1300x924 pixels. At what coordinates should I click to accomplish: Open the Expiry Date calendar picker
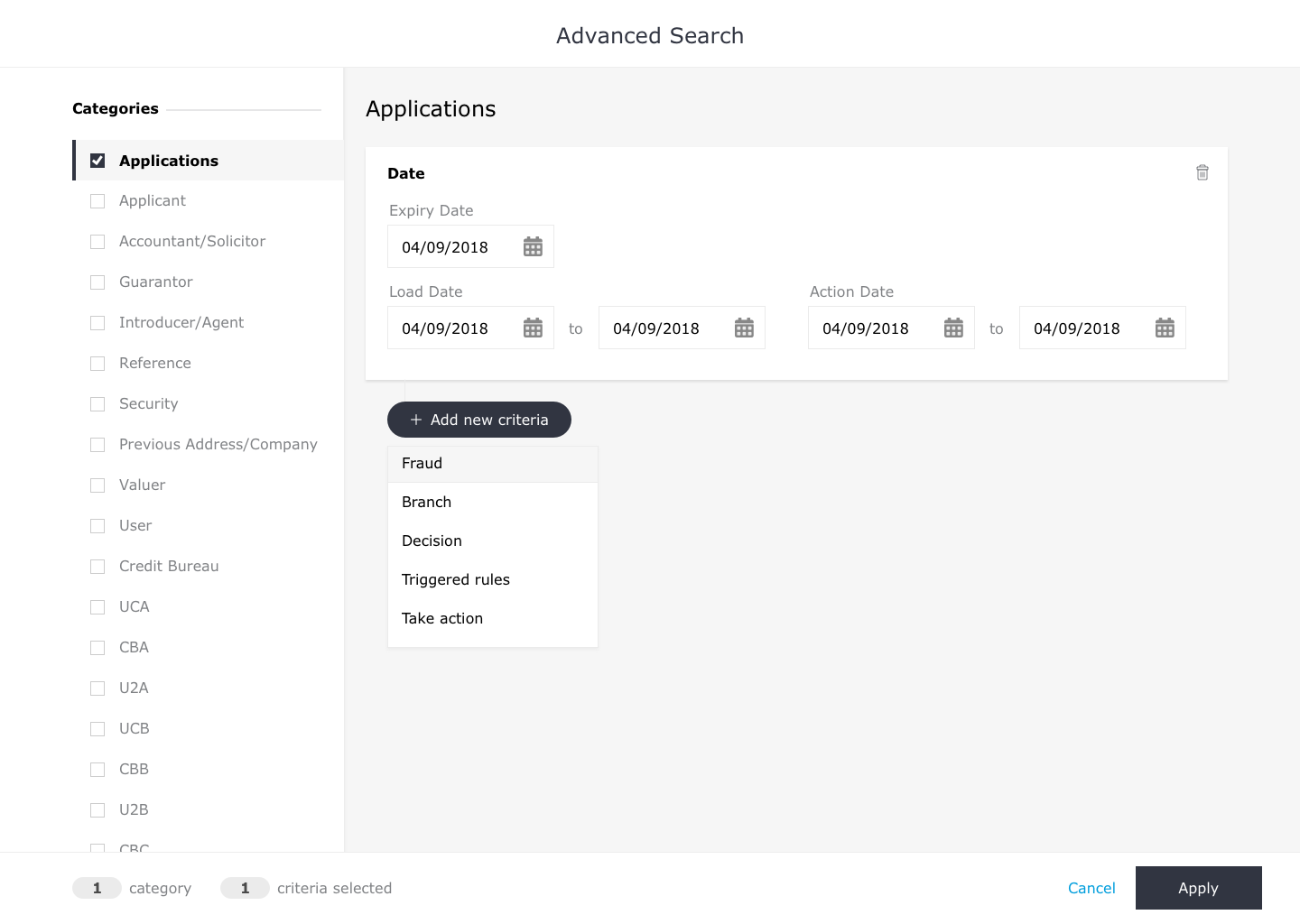[x=533, y=246]
